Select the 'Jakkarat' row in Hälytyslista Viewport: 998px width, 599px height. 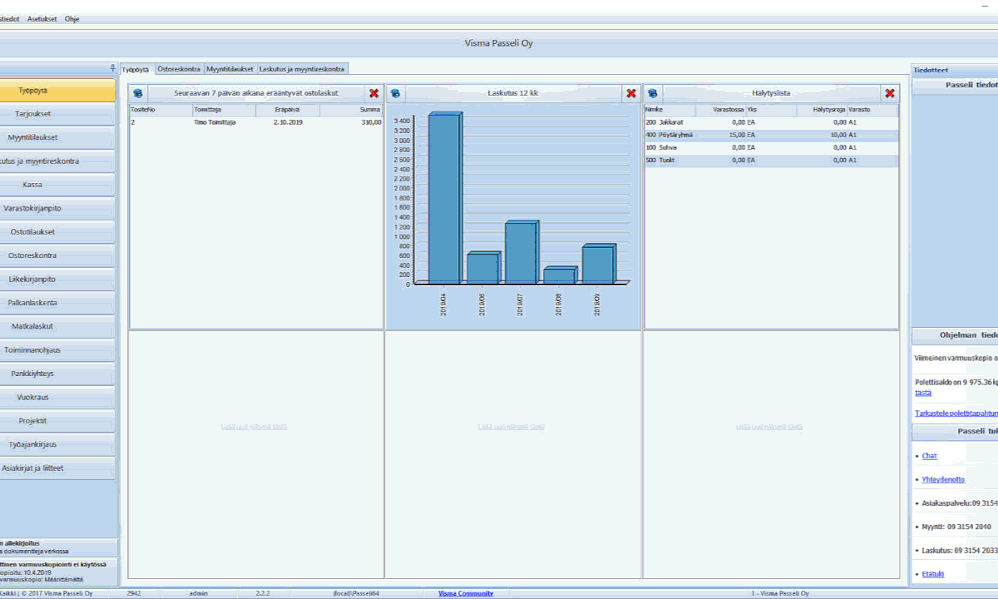coord(771,122)
